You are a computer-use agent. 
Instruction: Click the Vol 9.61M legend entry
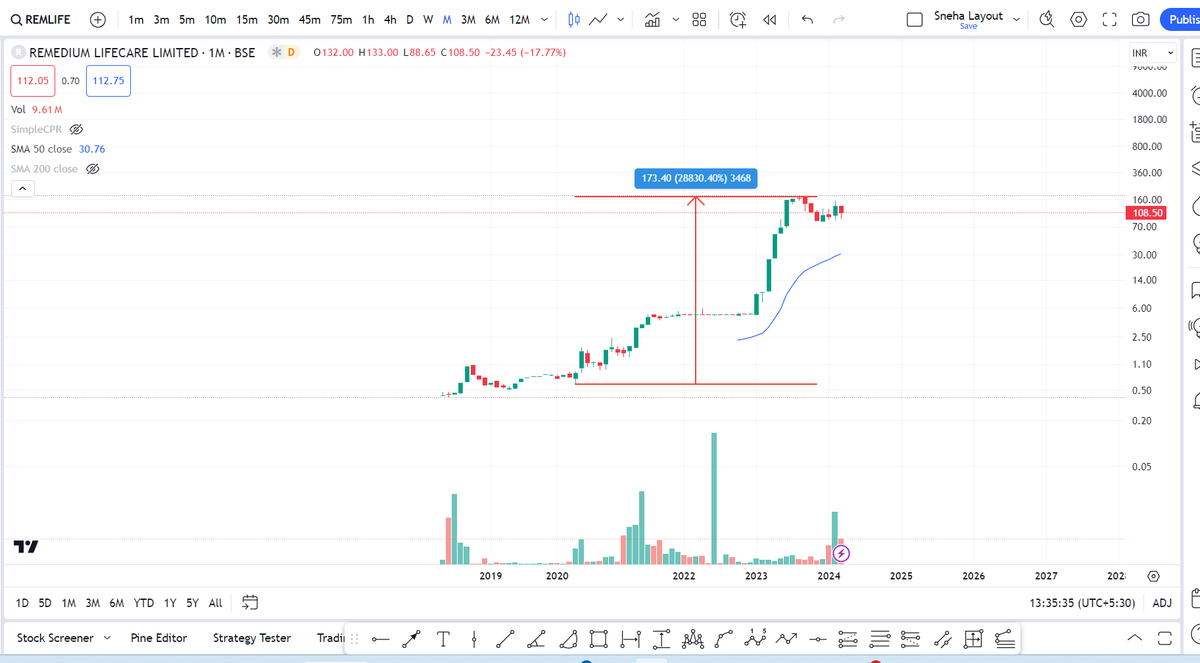pos(37,110)
